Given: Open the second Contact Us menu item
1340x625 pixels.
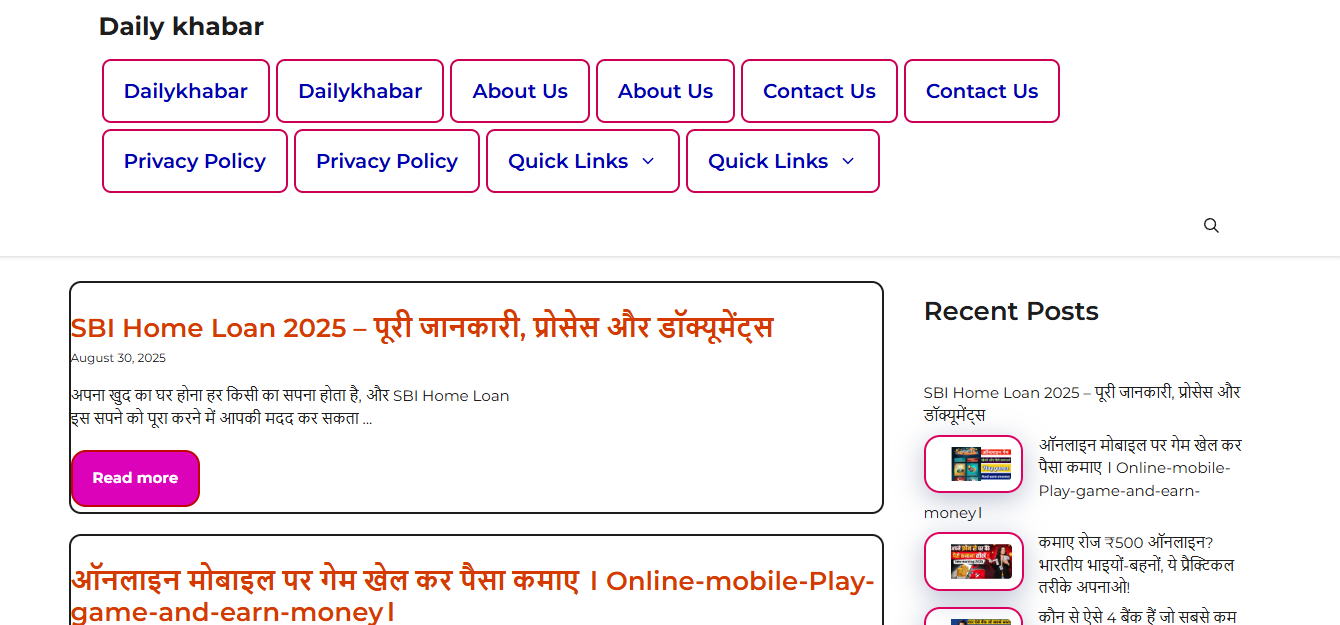Looking at the screenshot, I should pos(982,91).
